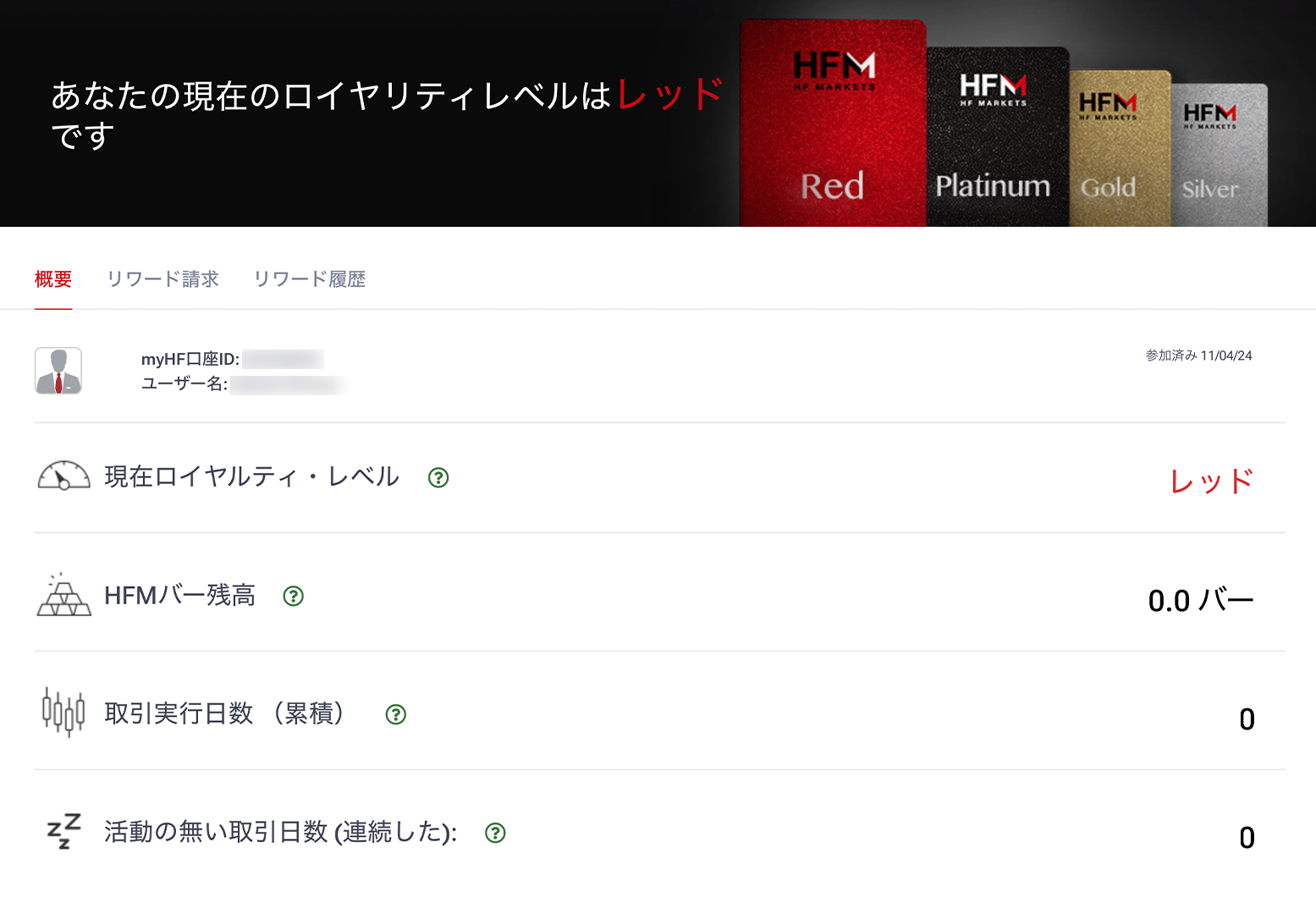Click the user avatar profile picture
Viewport: 1316px width, 914px height.
point(58,371)
